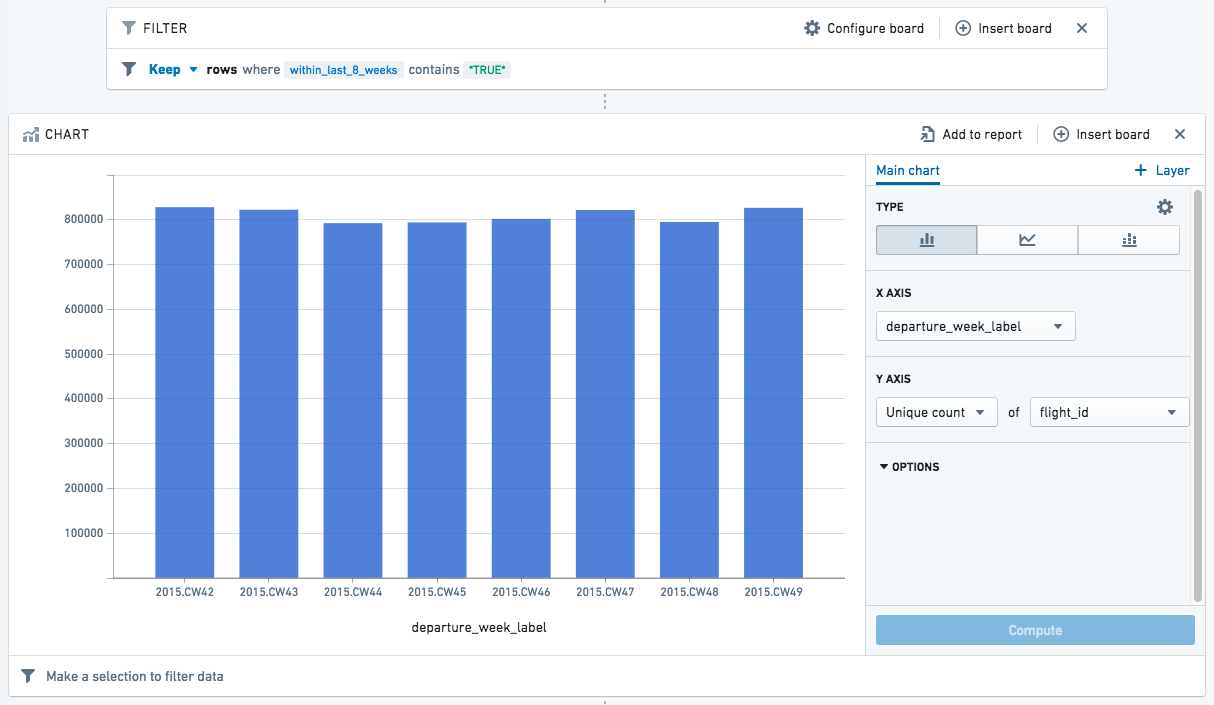Screen dimensions: 1214x705
Task: Click the 'rows' keyword in filter
Action: (x=222, y=70)
